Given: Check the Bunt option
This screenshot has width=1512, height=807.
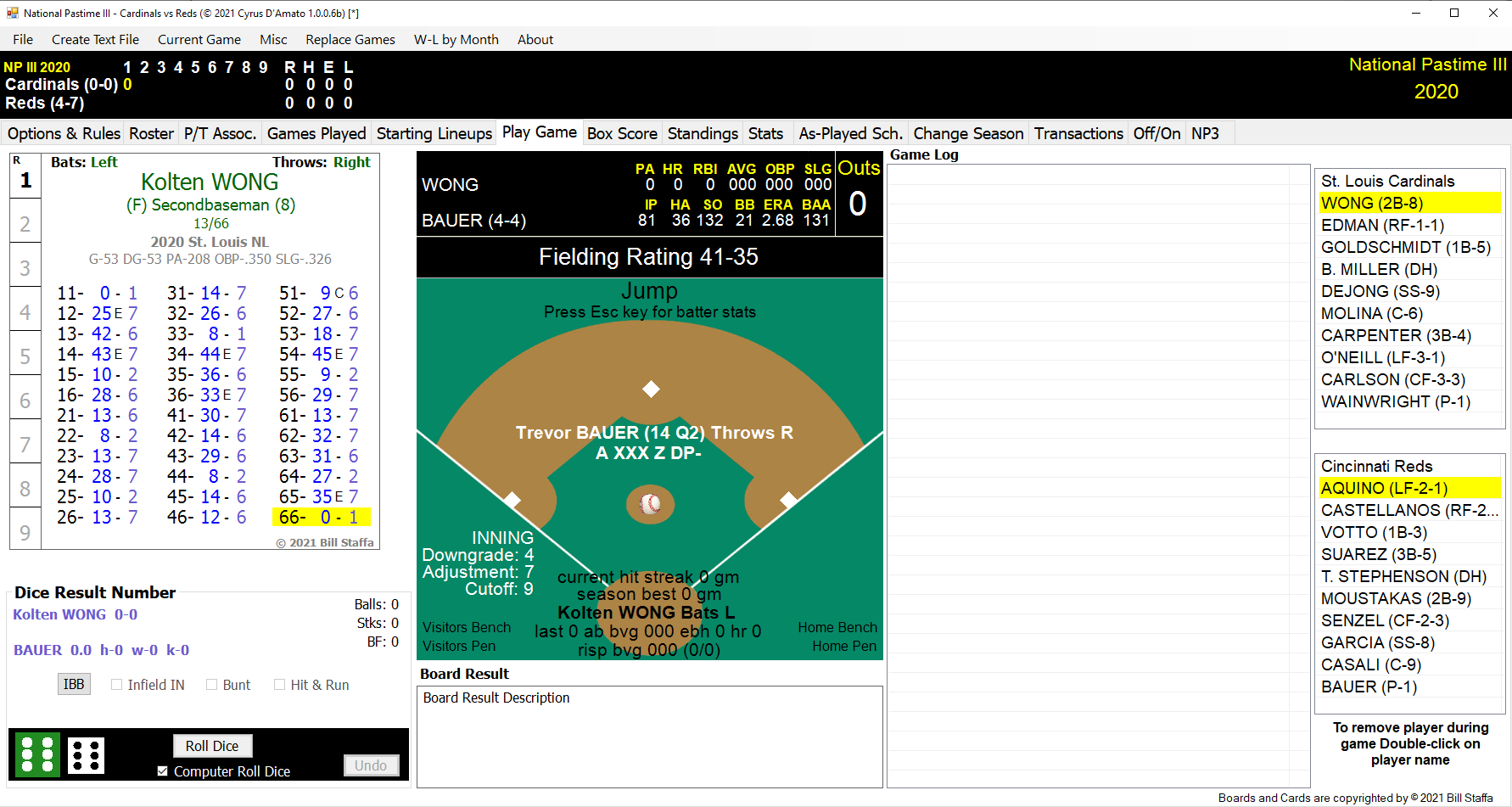Looking at the screenshot, I should 212,685.
